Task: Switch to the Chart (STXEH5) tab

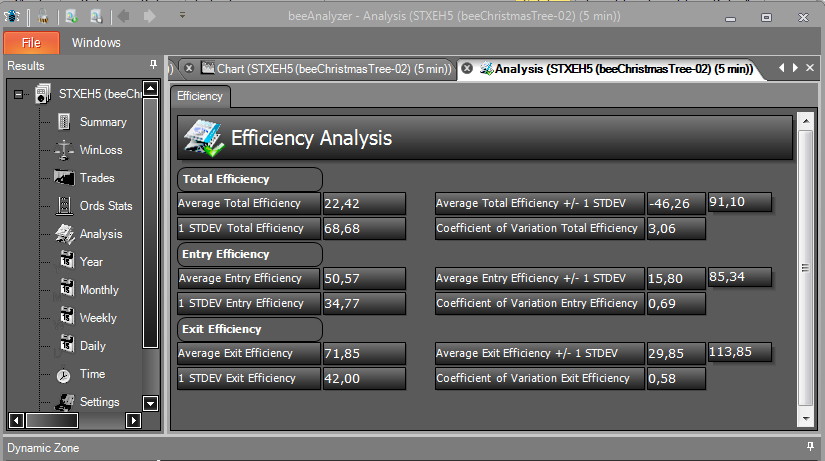Action: pyautogui.click(x=327, y=69)
